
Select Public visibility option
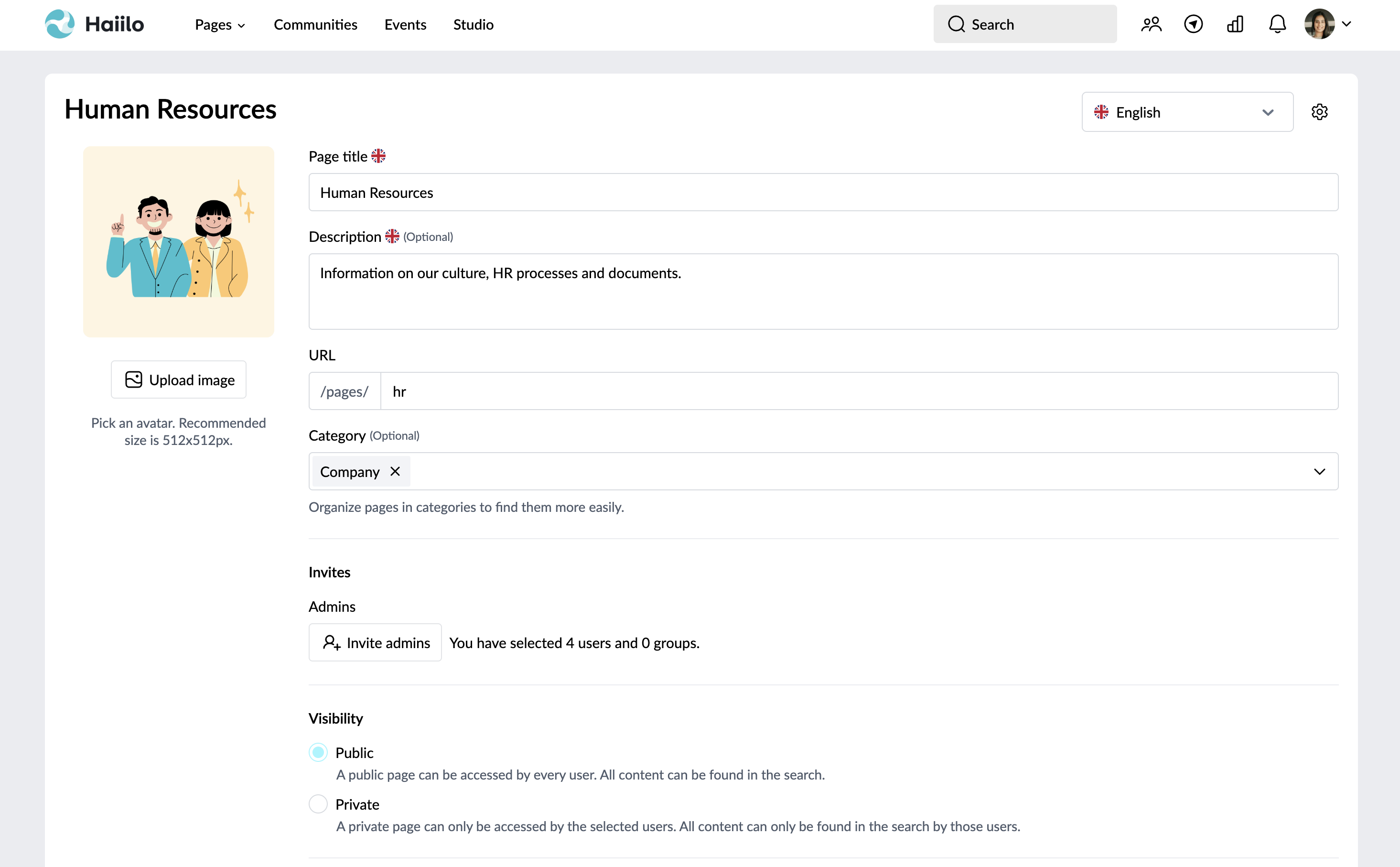(x=318, y=752)
